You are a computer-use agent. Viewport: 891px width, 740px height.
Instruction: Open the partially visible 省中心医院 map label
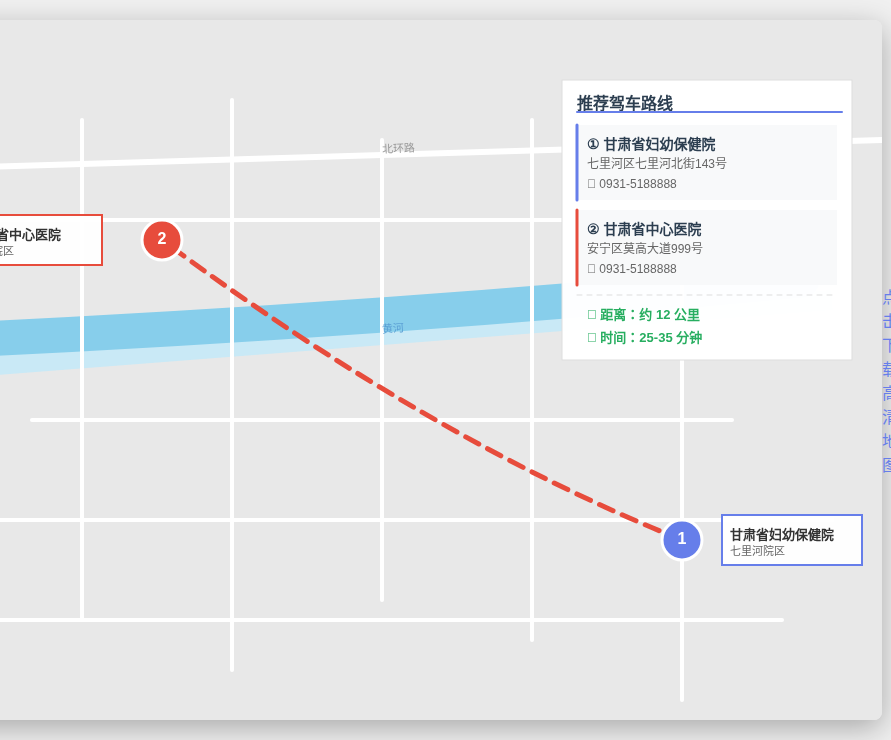tap(51, 240)
